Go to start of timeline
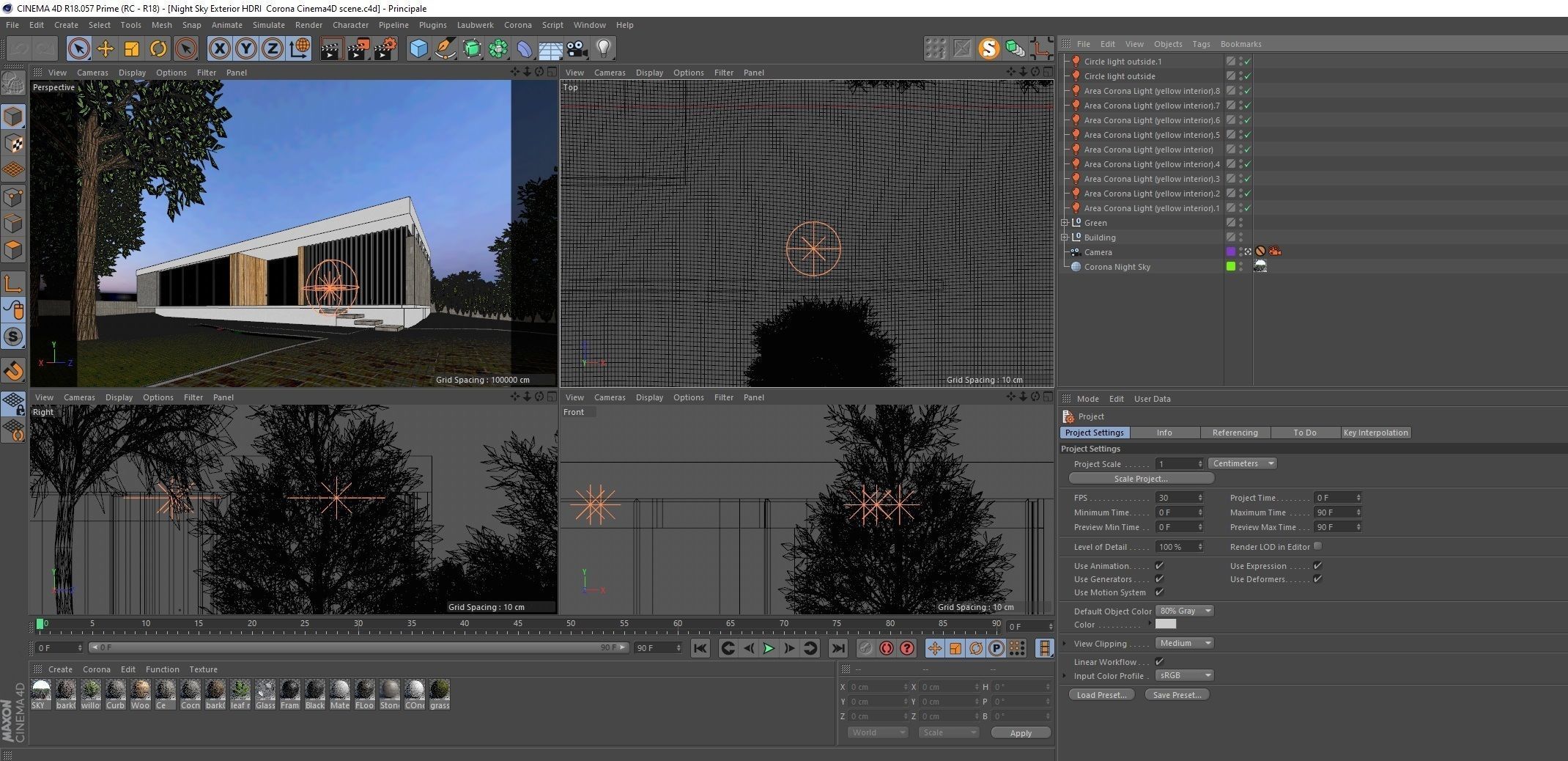 point(700,648)
